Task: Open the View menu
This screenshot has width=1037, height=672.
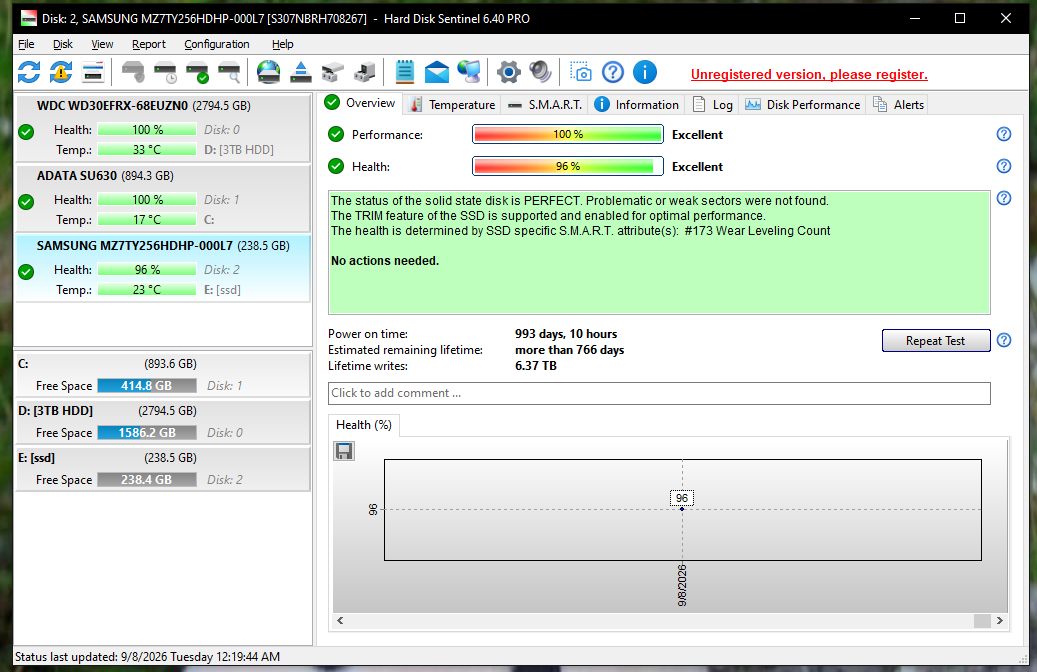Action: [102, 44]
